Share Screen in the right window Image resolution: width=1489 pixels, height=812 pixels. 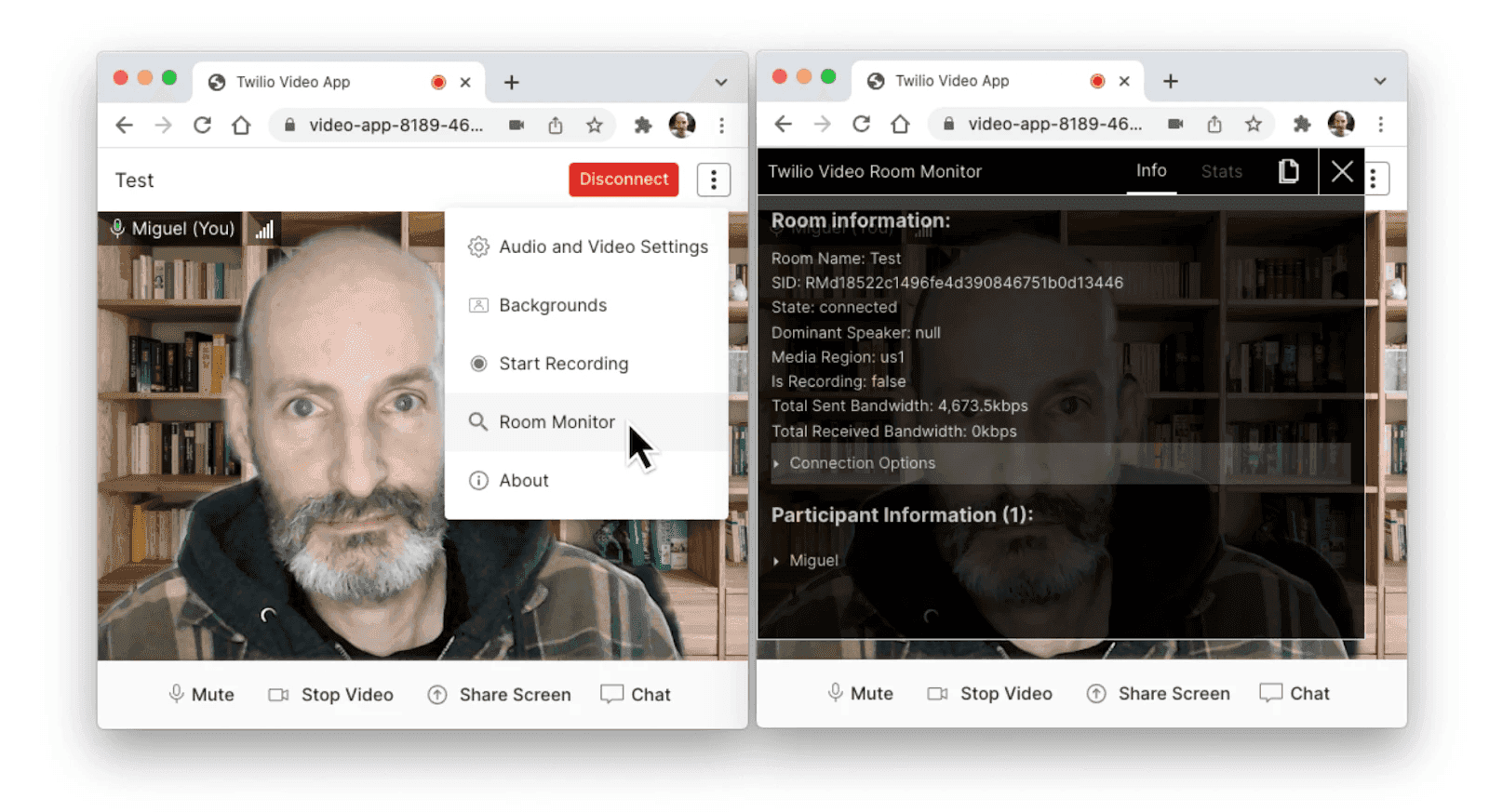[x=1158, y=694]
